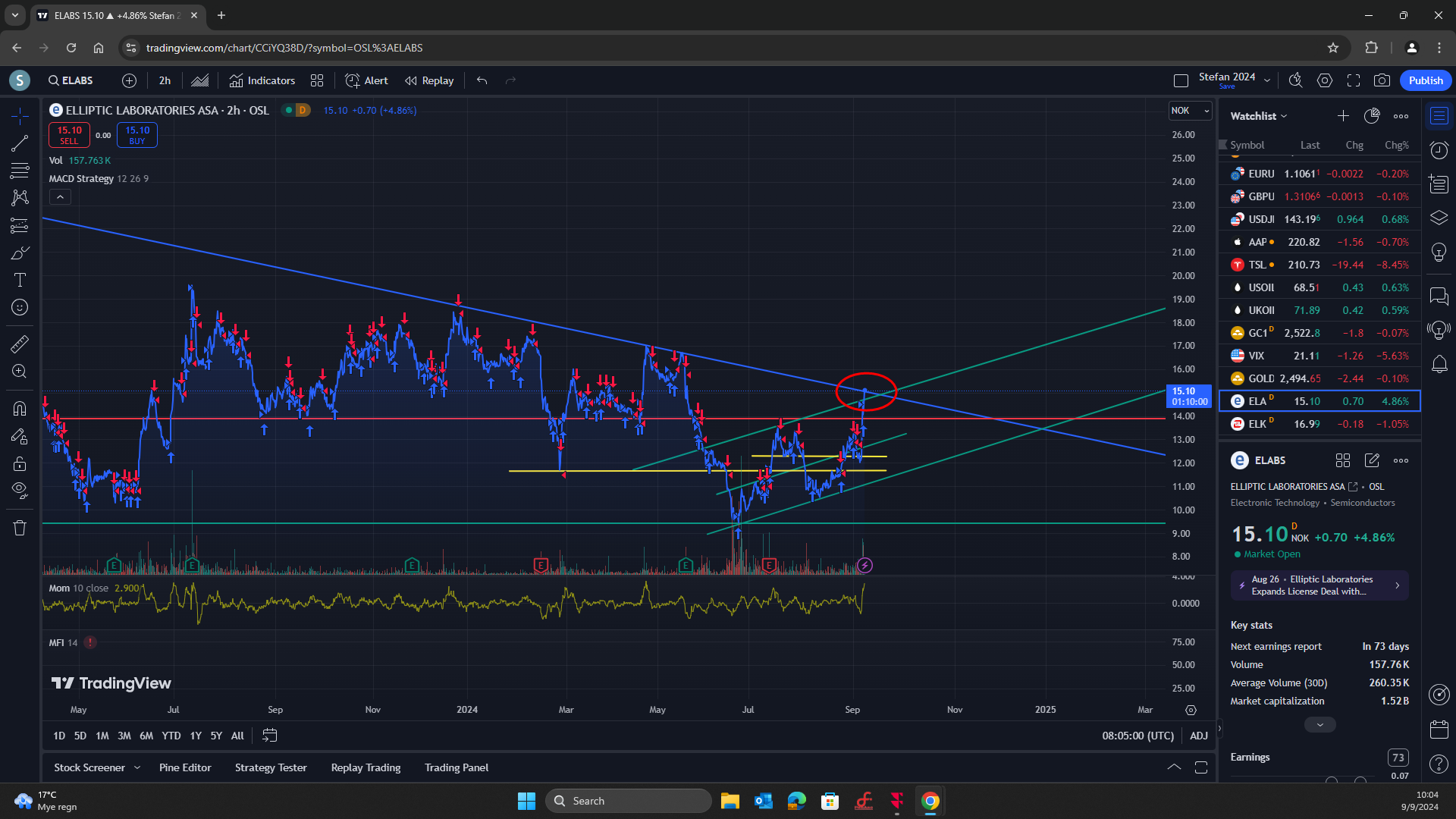The height and width of the screenshot is (819, 1456).
Task: Open the go to date calendar icon
Action: tap(269, 736)
